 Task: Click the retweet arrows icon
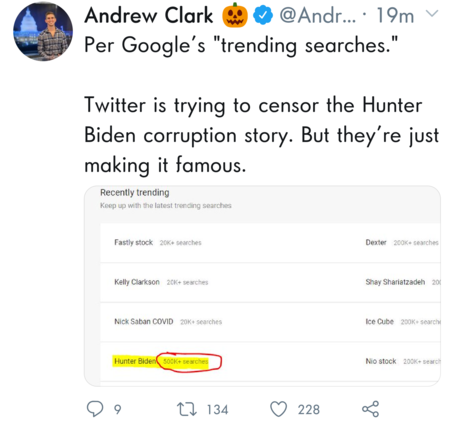(x=187, y=409)
